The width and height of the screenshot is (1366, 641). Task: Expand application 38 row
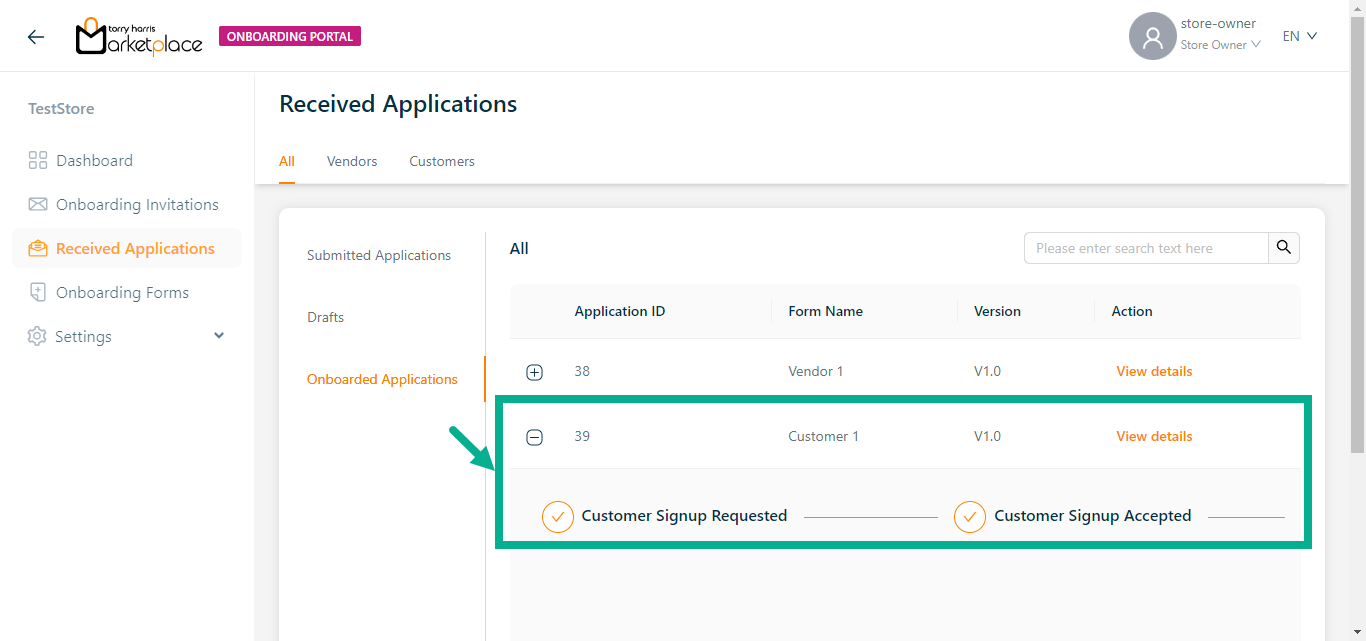(535, 372)
